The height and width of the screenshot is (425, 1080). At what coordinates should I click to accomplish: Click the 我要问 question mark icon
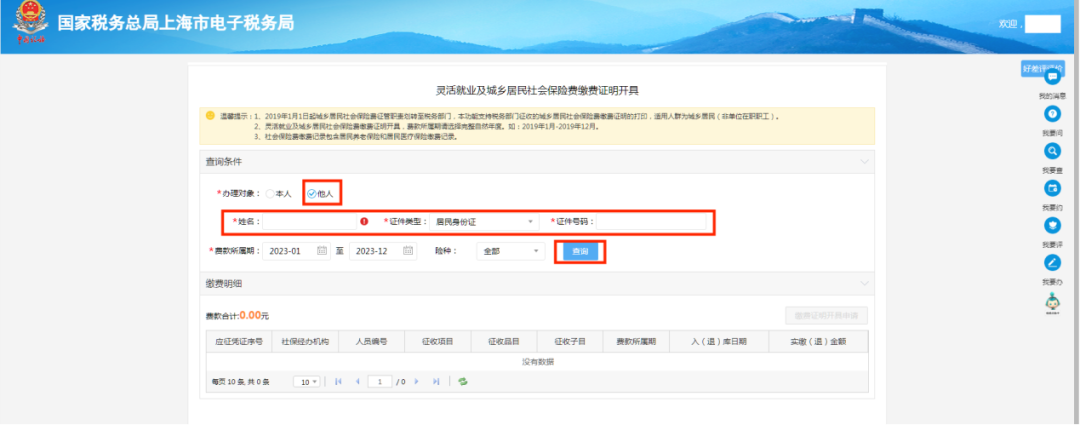pos(1052,115)
